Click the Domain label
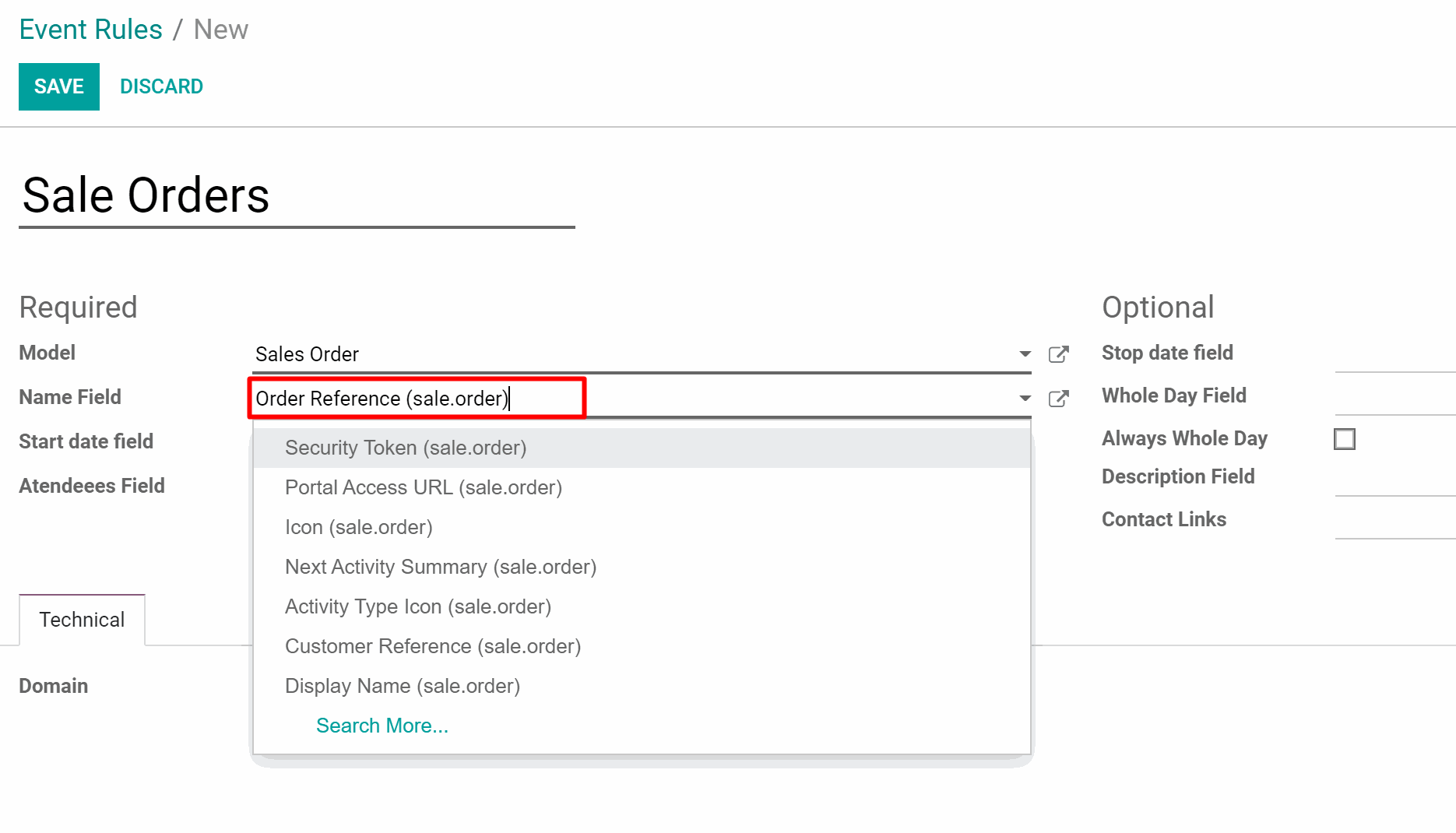1456x833 pixels. (53, 686)
